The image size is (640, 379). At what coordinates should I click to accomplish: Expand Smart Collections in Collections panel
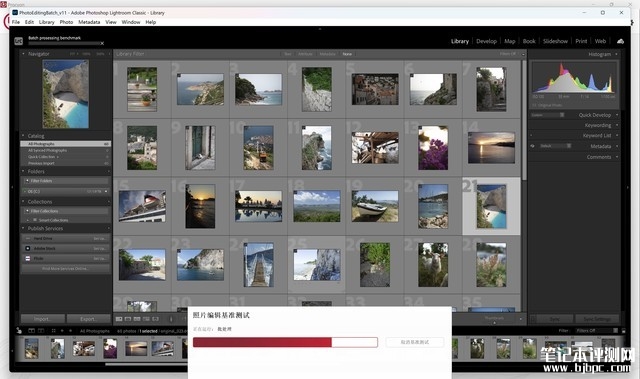28,220
